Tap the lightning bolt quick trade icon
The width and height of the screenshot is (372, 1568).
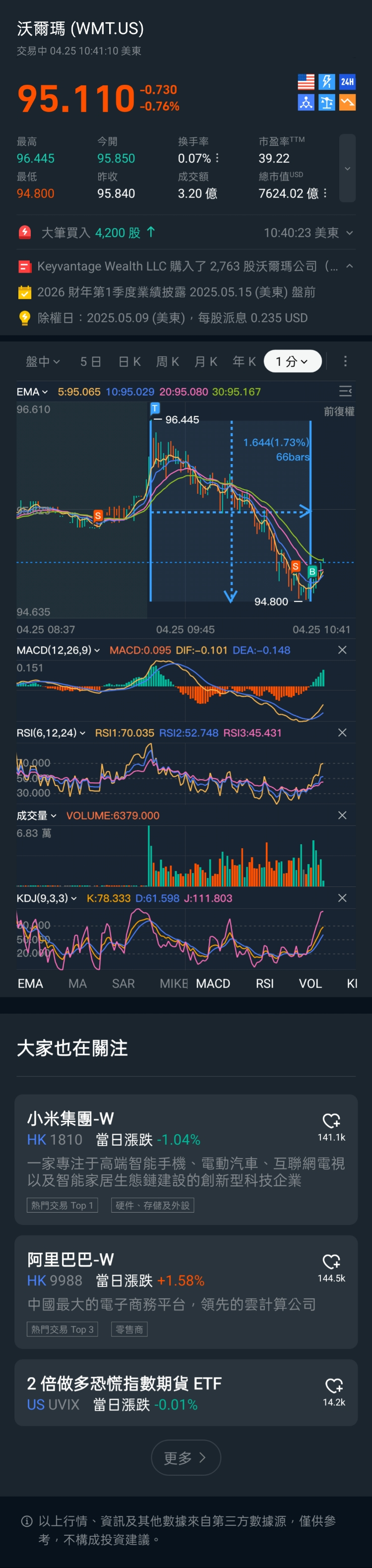[326, 82]
